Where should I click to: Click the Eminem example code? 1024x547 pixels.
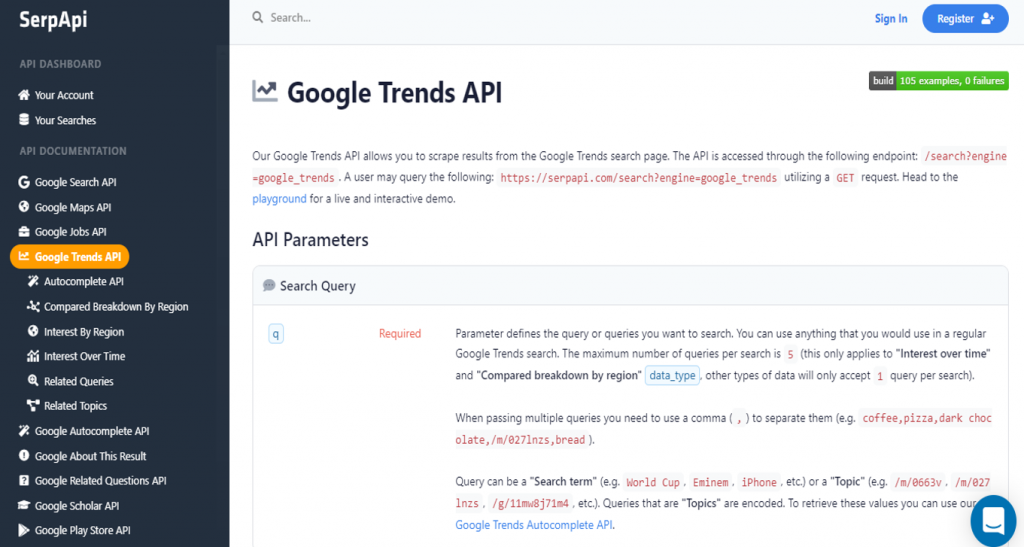tap(711, 482)
